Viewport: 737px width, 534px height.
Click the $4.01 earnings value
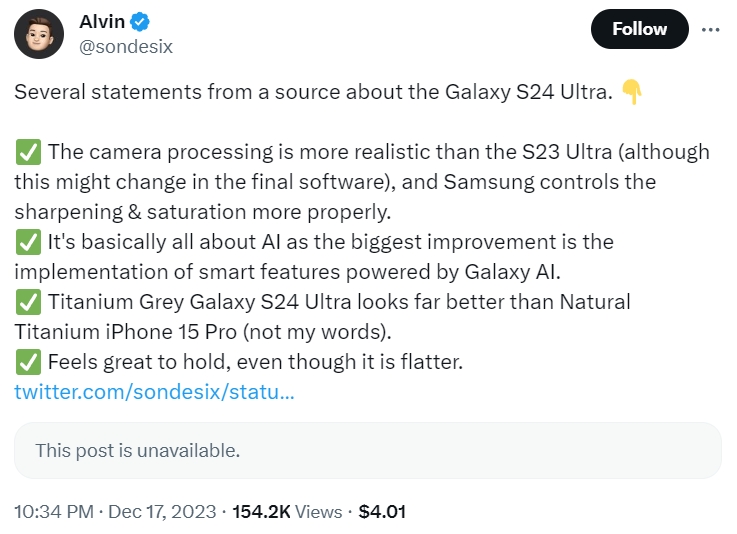tap(382, 511)
